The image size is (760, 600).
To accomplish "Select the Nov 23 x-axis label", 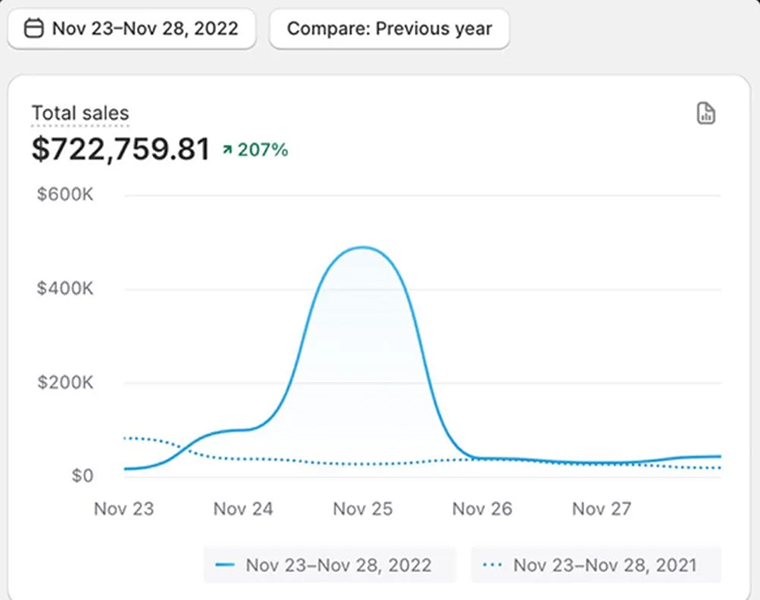I will click(124, 509).
